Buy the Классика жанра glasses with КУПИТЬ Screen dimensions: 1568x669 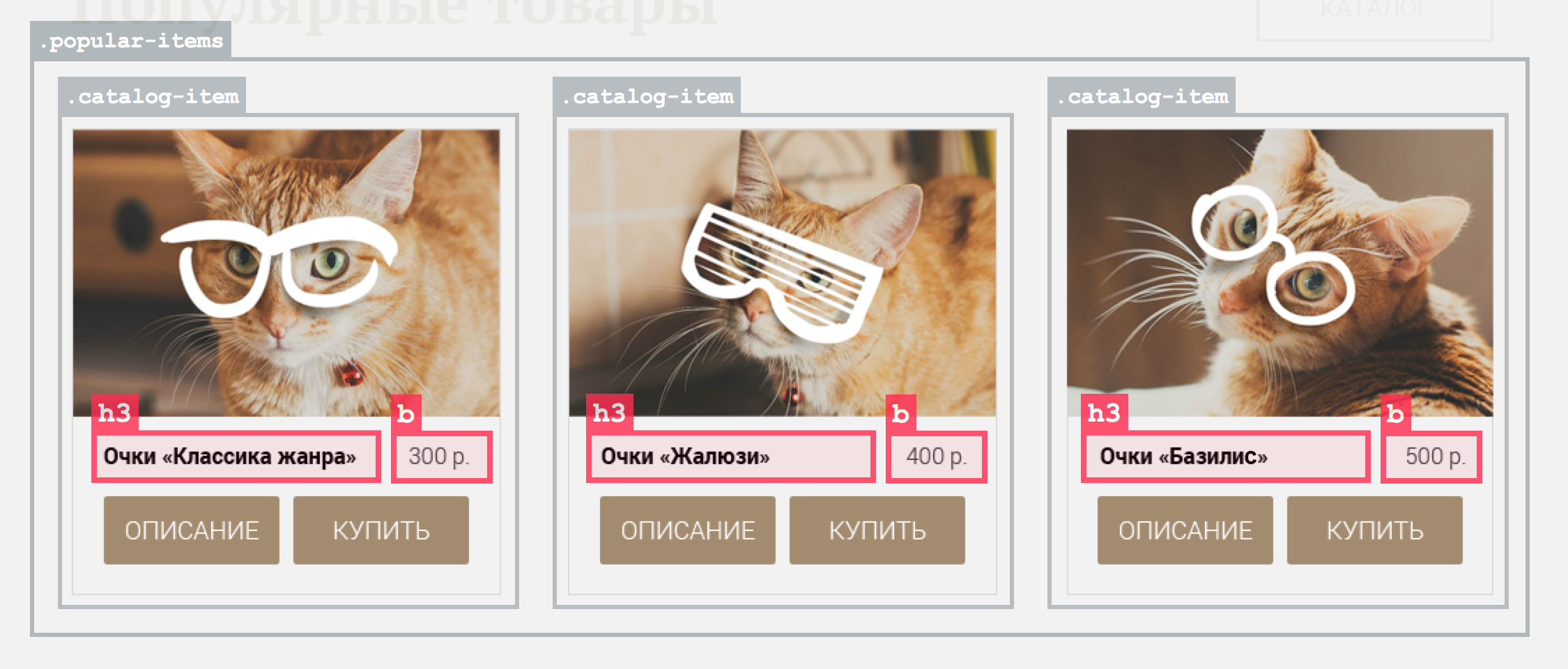pyautogui.click(x=381, y=530)
